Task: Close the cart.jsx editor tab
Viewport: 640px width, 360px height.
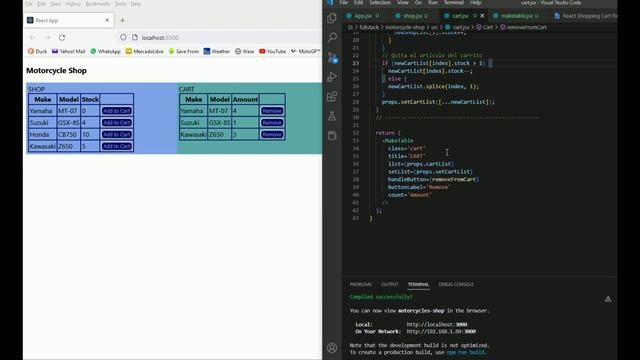Action: (482, 16)
